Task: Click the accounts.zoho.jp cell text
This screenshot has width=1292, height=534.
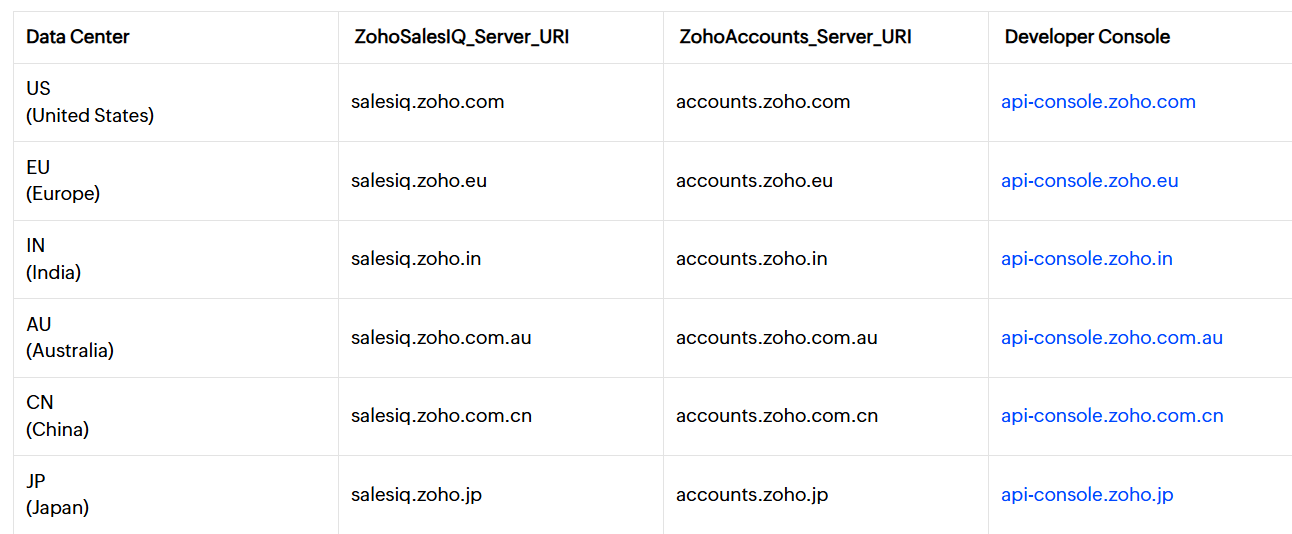Action: 752,495
